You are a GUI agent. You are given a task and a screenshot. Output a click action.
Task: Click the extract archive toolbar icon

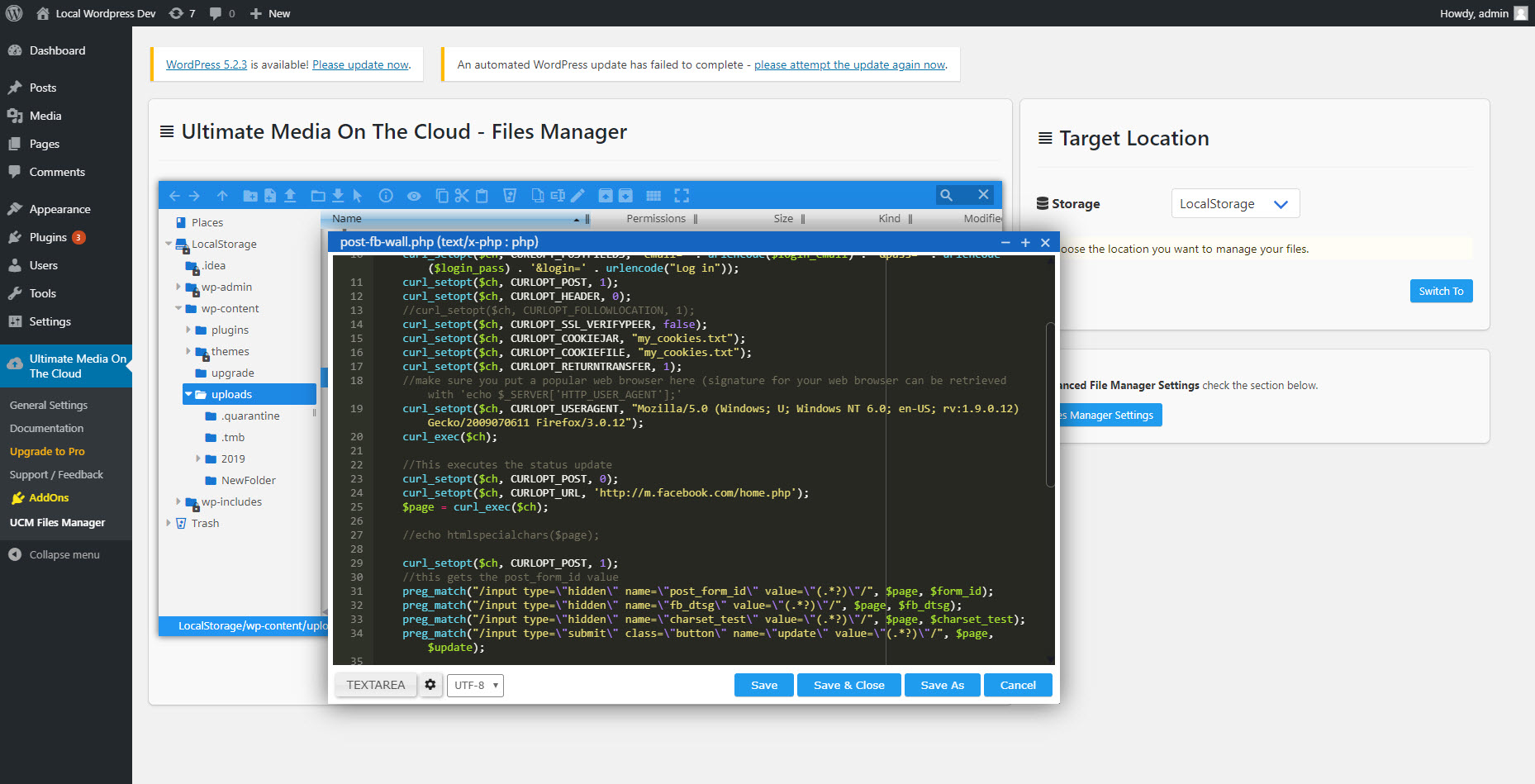(606, 196)
